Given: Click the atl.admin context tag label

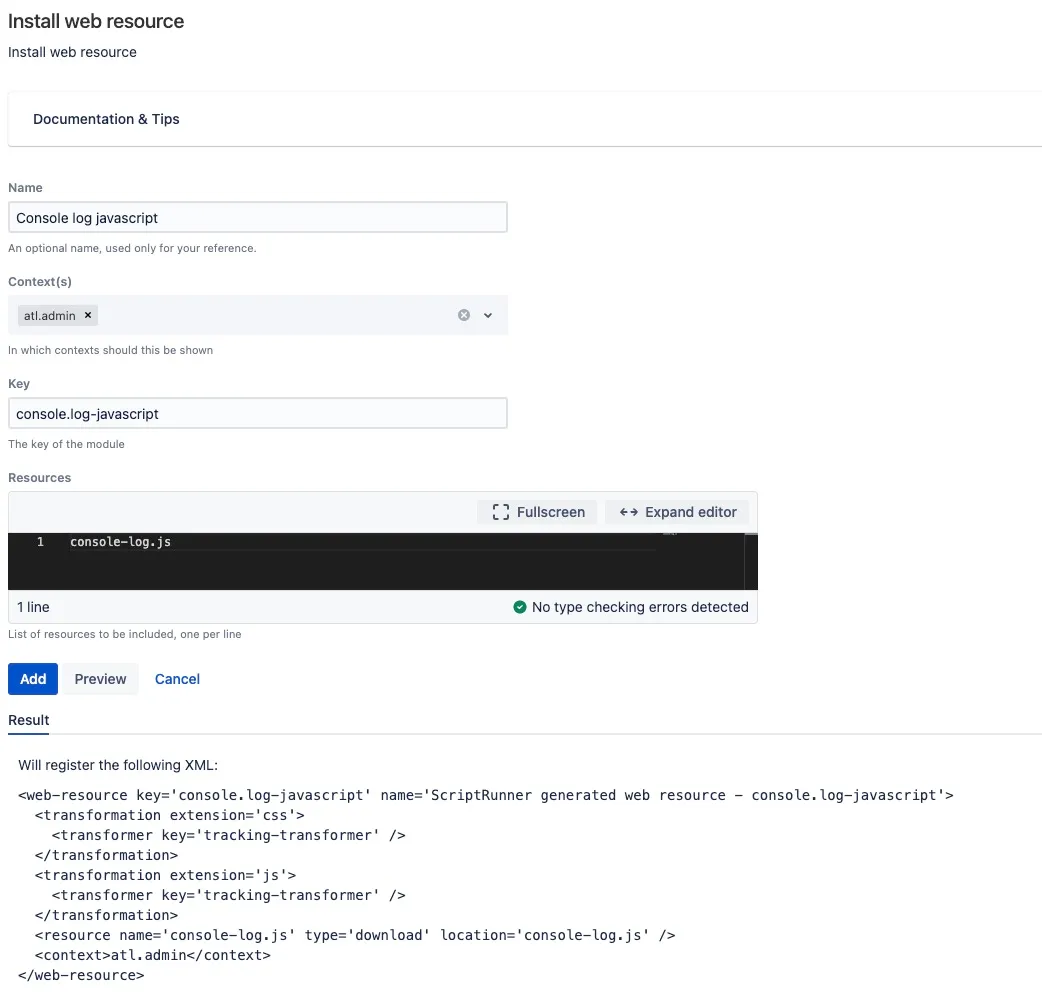Looking at the screenshot, I should point(50,316).
